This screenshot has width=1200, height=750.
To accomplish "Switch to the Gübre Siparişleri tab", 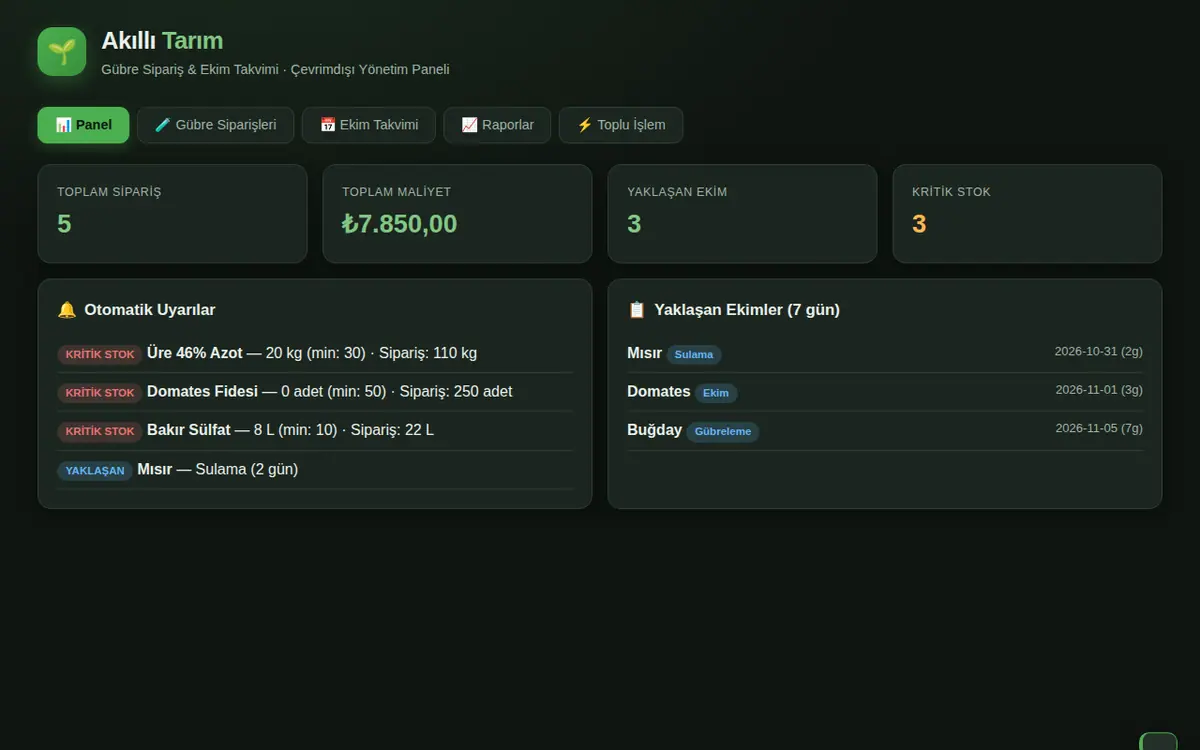I will [x=215, y=125].
